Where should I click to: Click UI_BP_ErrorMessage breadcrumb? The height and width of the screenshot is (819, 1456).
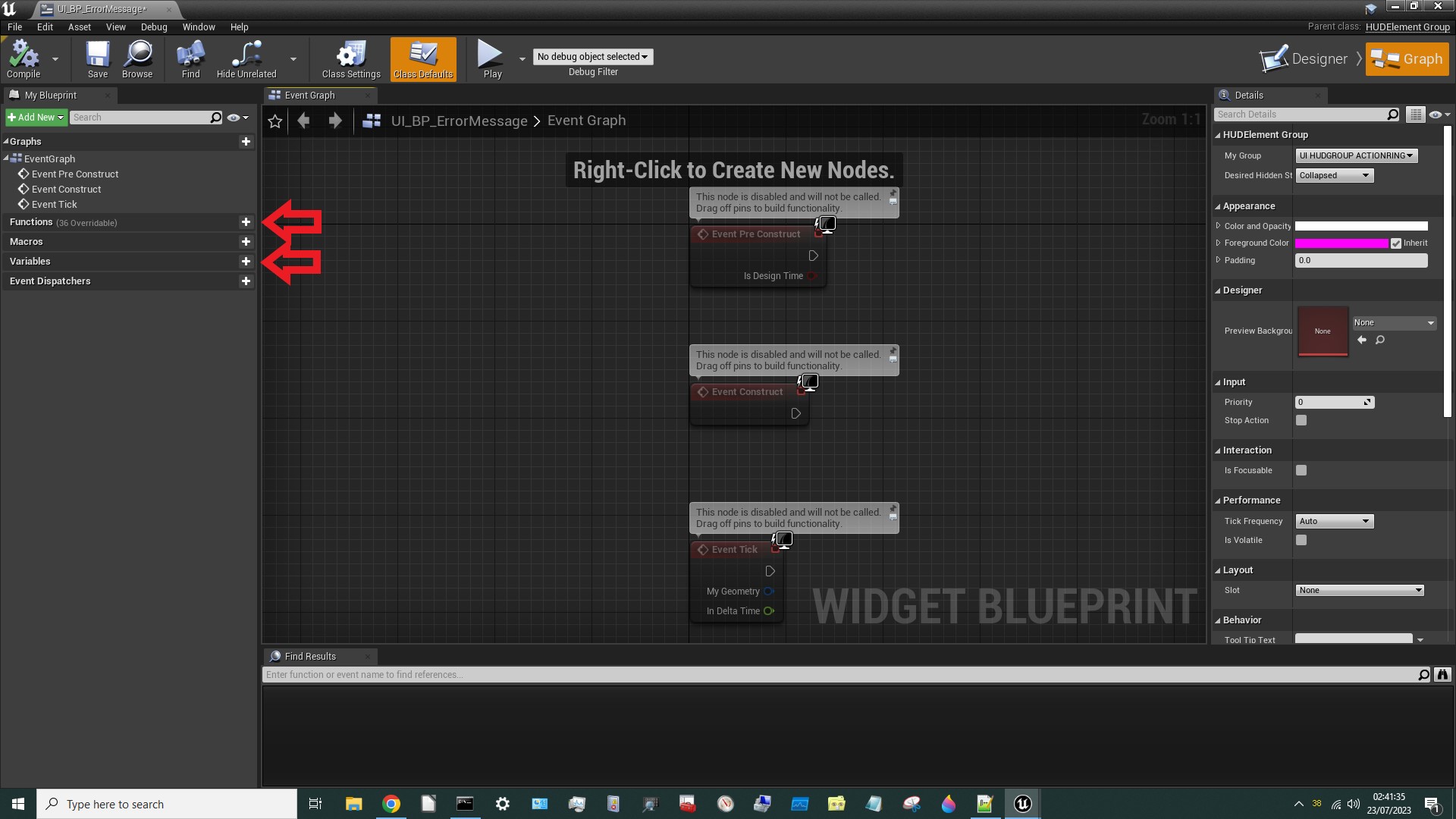(459, 121)
